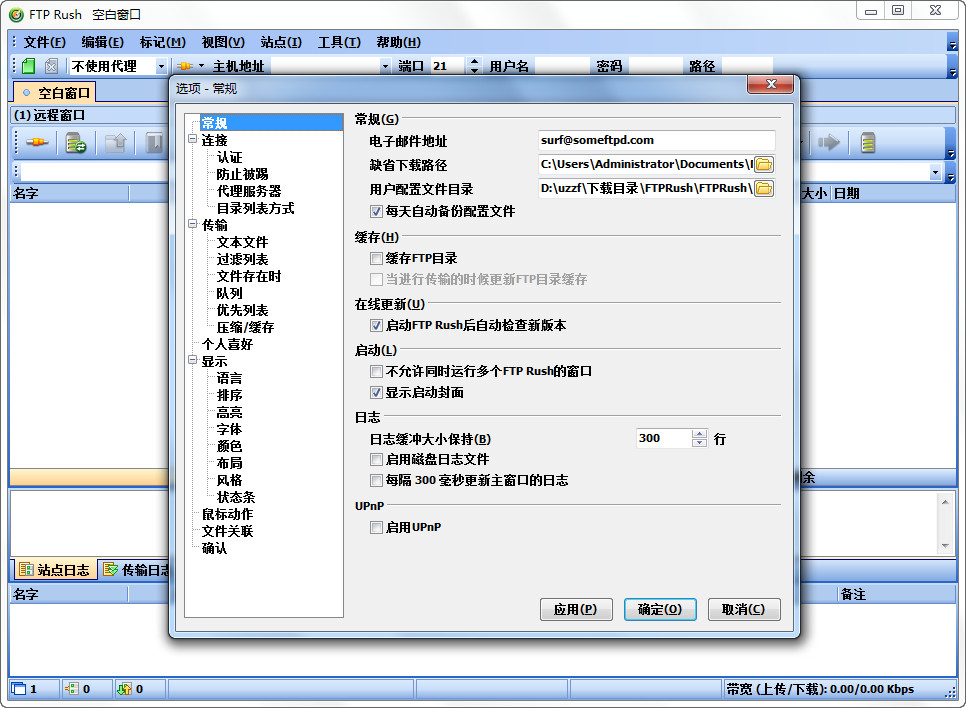Select 文本文件 tree item
Screen dimensions: 966x708
pos(242,242)
